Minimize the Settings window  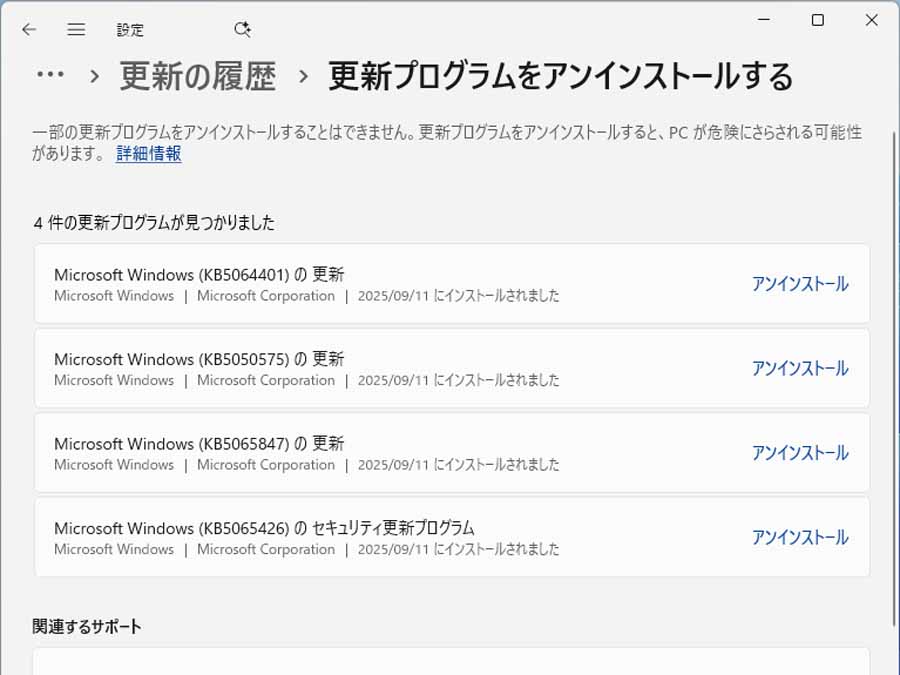click(765, 19)
